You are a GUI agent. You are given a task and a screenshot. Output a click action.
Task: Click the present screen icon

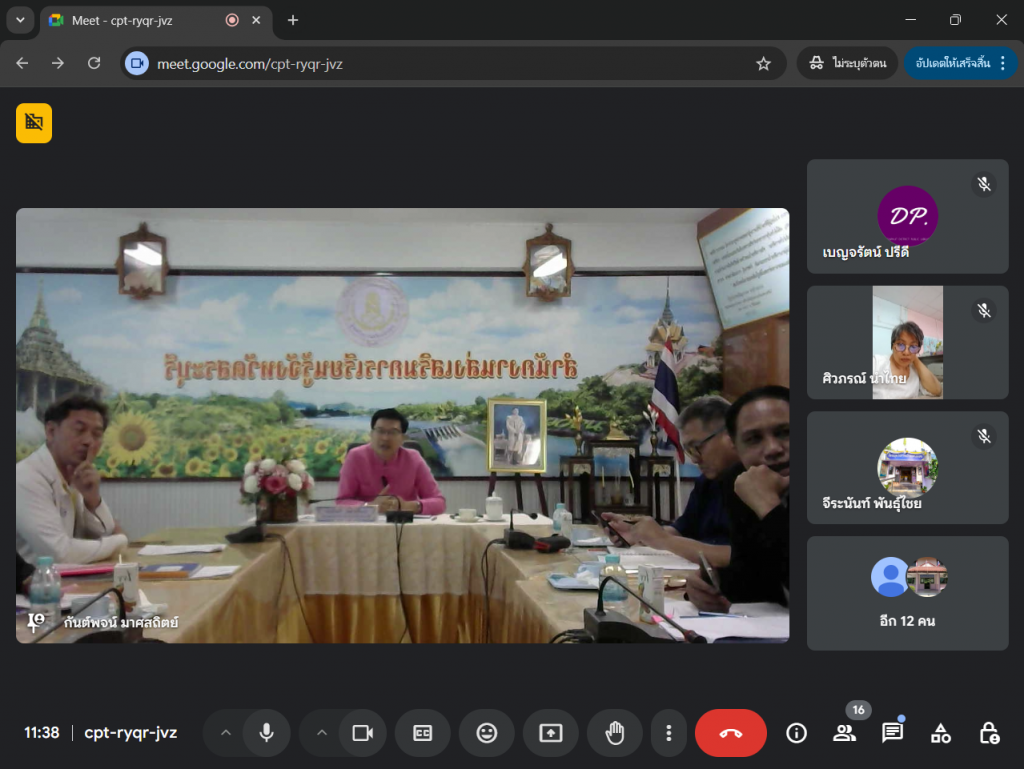click(551, 733)
